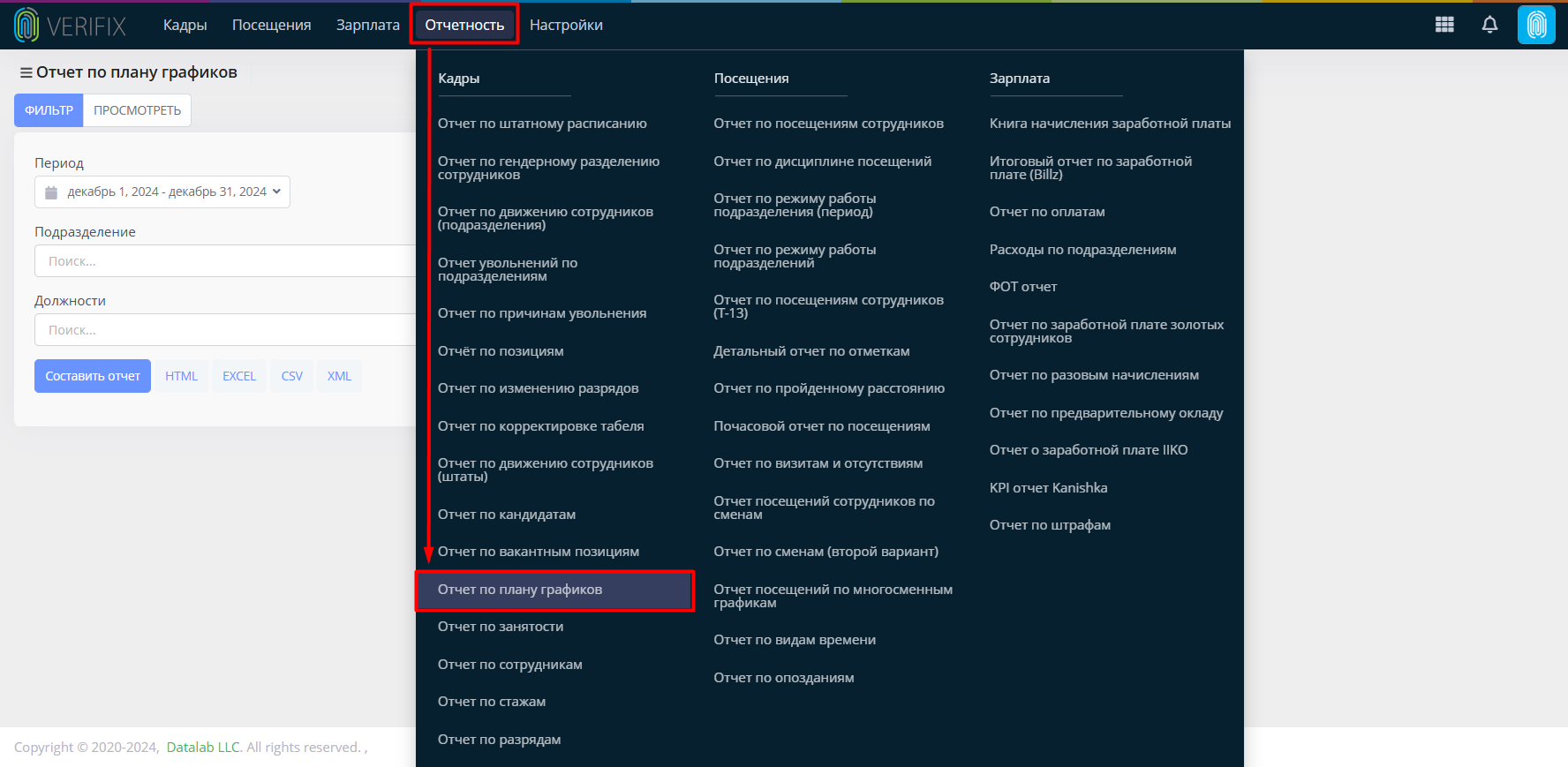Image resolution: width=1568 pixels, height=767 pixels.
Task: Export report as HTML
Action: point(182,376)
